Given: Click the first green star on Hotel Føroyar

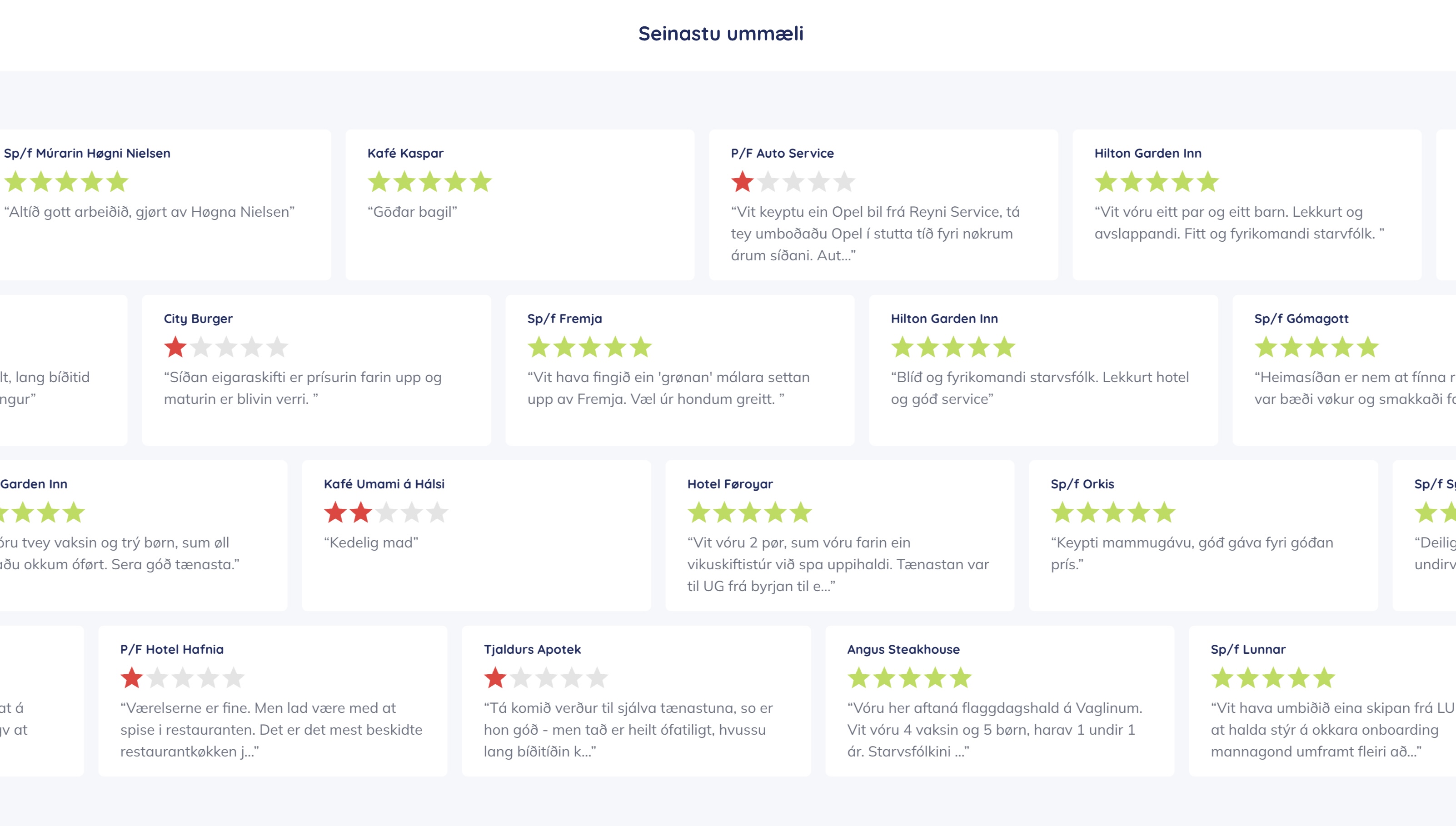Looking at the screenshot, I should coord(699,513).
